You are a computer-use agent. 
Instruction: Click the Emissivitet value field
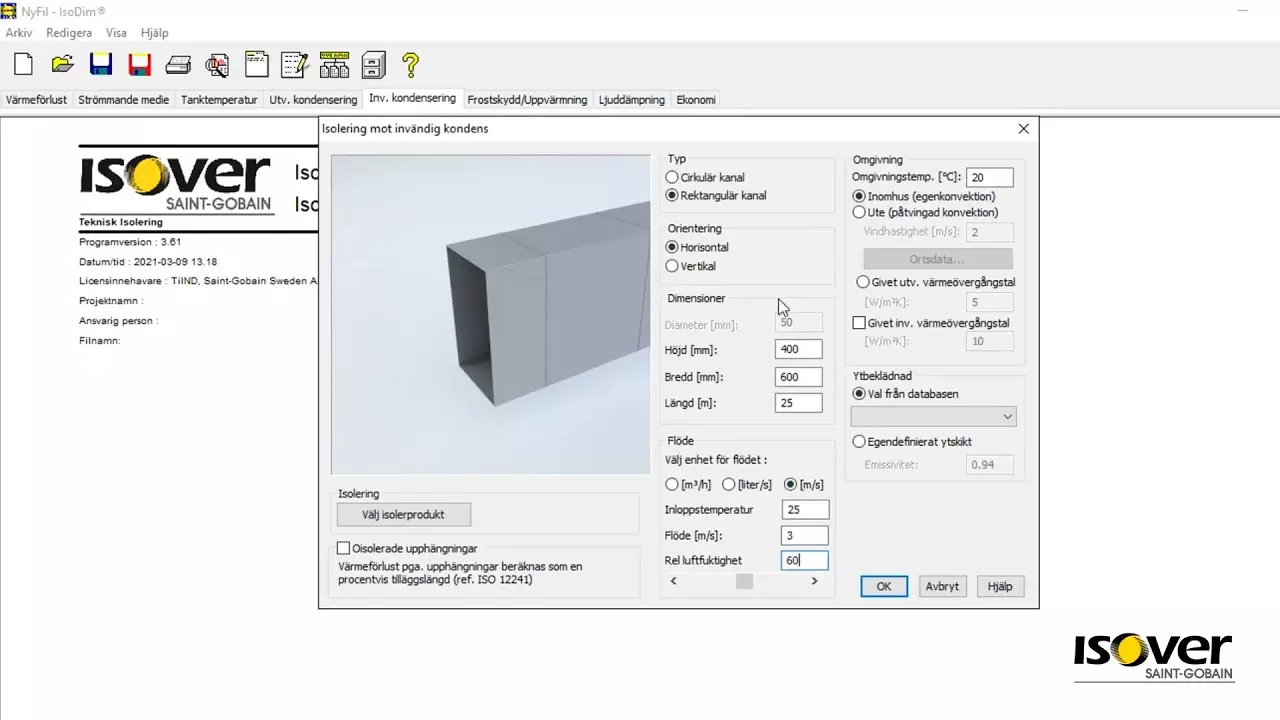990,465
